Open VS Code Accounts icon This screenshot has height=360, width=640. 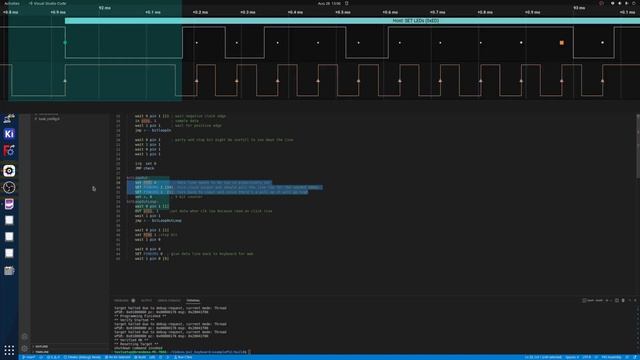click(x=24, y=337)
